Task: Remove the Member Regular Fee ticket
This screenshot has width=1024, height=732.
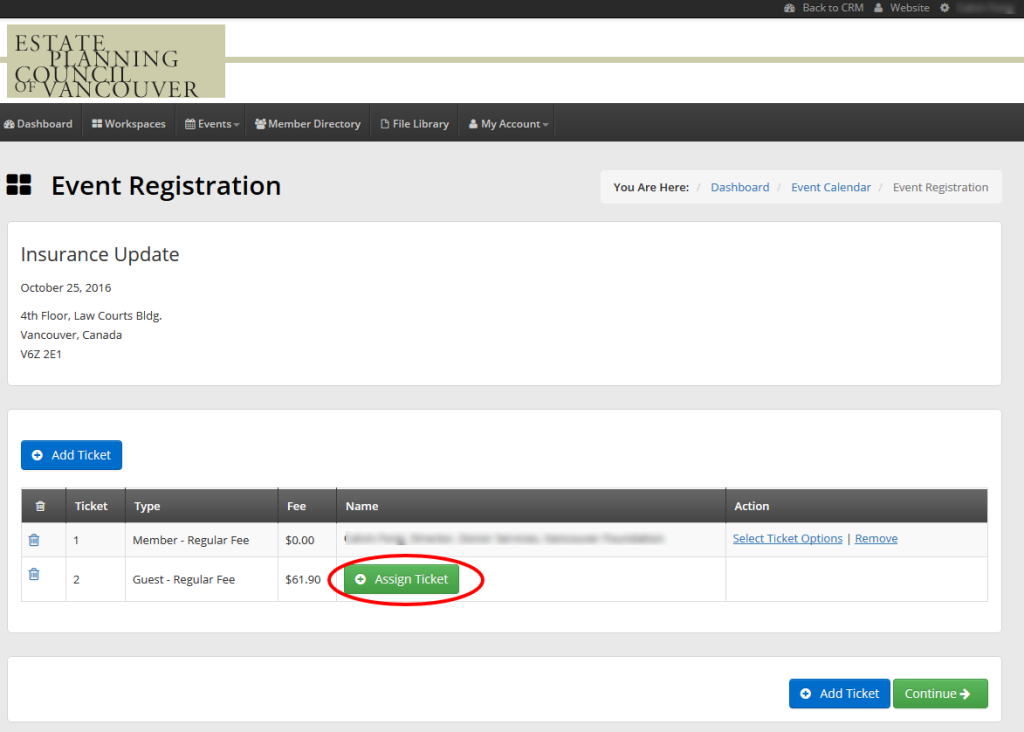Action: click(875, 538)
